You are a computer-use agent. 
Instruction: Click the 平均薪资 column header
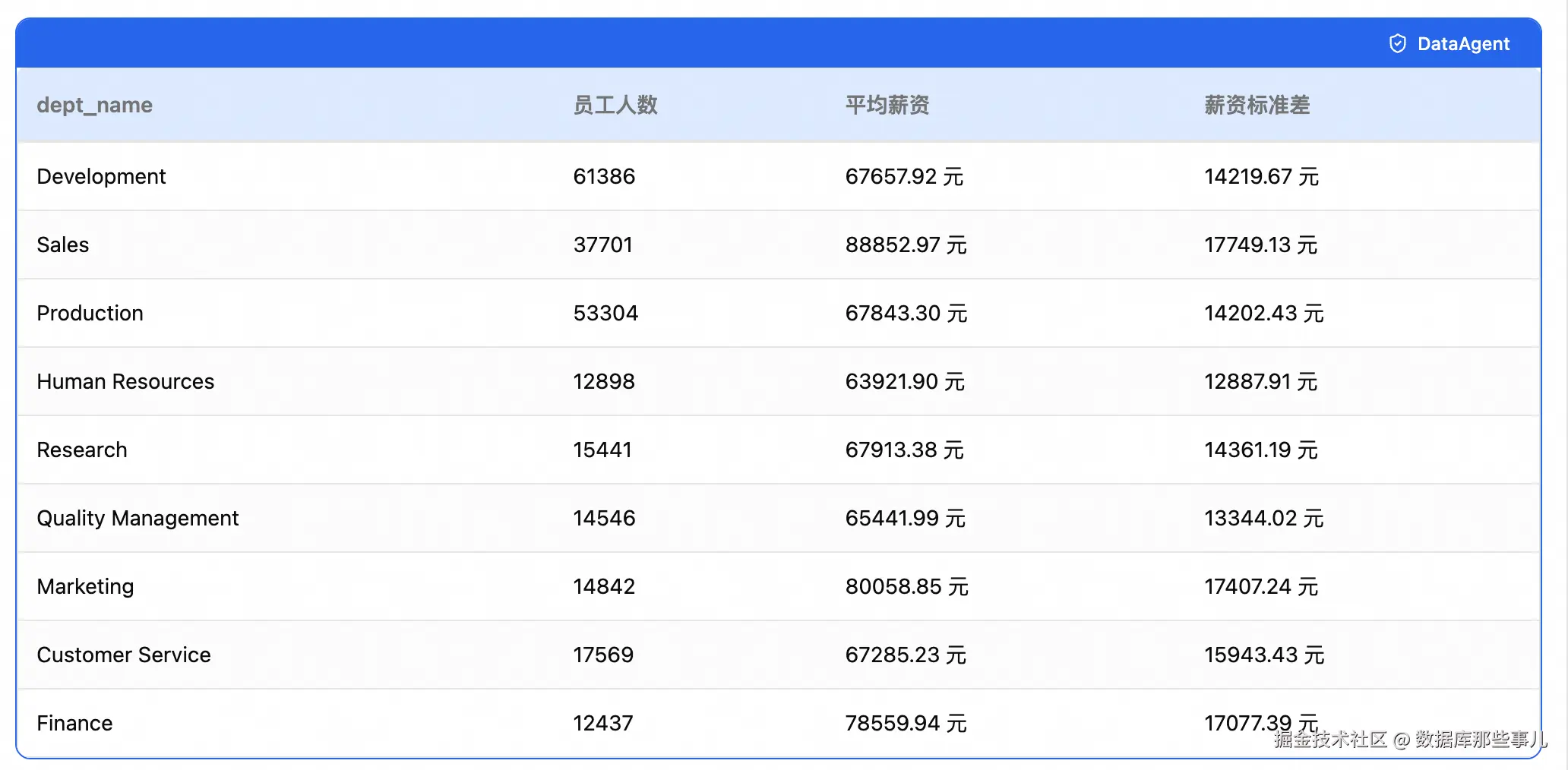pyautogui.click(x=887, y=105)
